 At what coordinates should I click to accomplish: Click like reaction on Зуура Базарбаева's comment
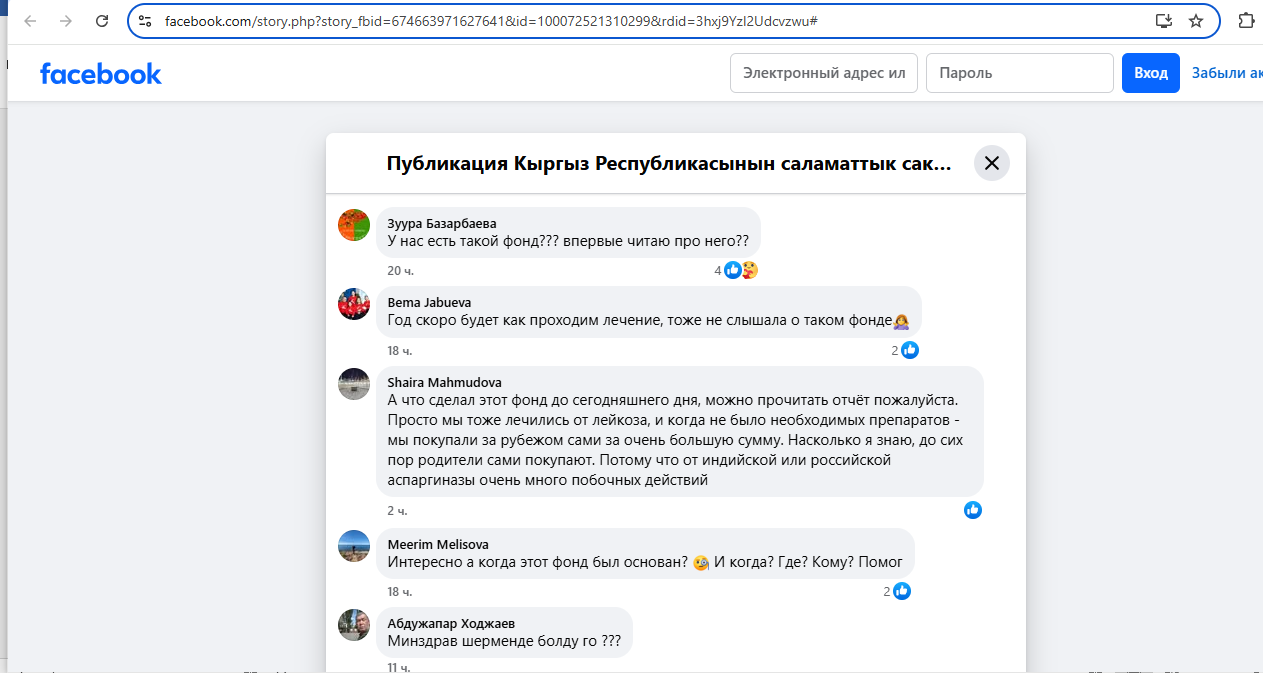(733, 270)
